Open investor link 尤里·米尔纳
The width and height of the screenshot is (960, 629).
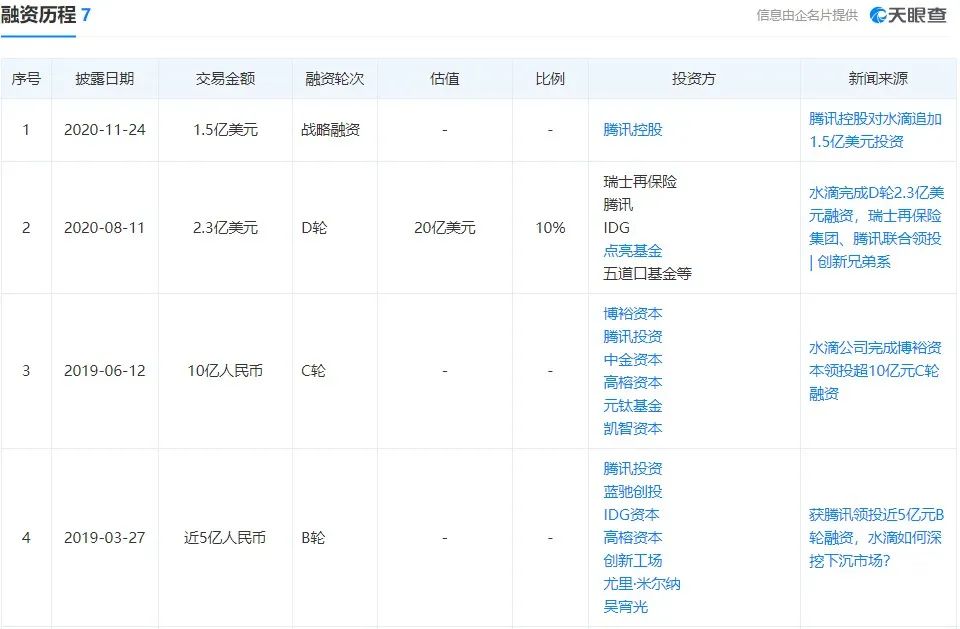click(x=642, y=584)
